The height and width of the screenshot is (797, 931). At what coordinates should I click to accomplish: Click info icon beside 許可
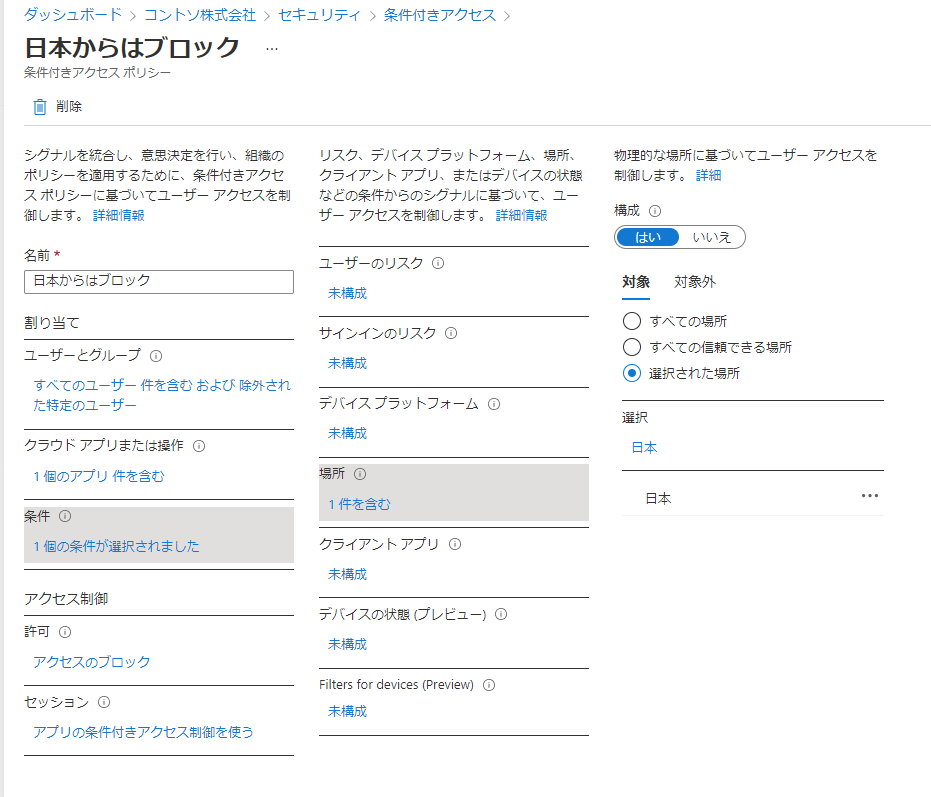(65, 632)
